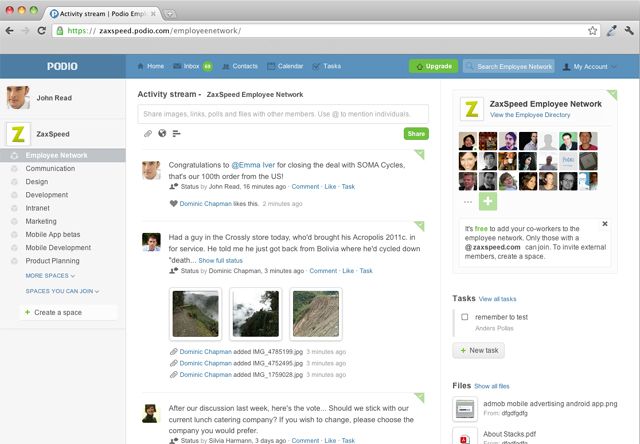Screen dimensions: 640x444
Task: Select the Mobile App betas space
Action: tap(53, 235)
